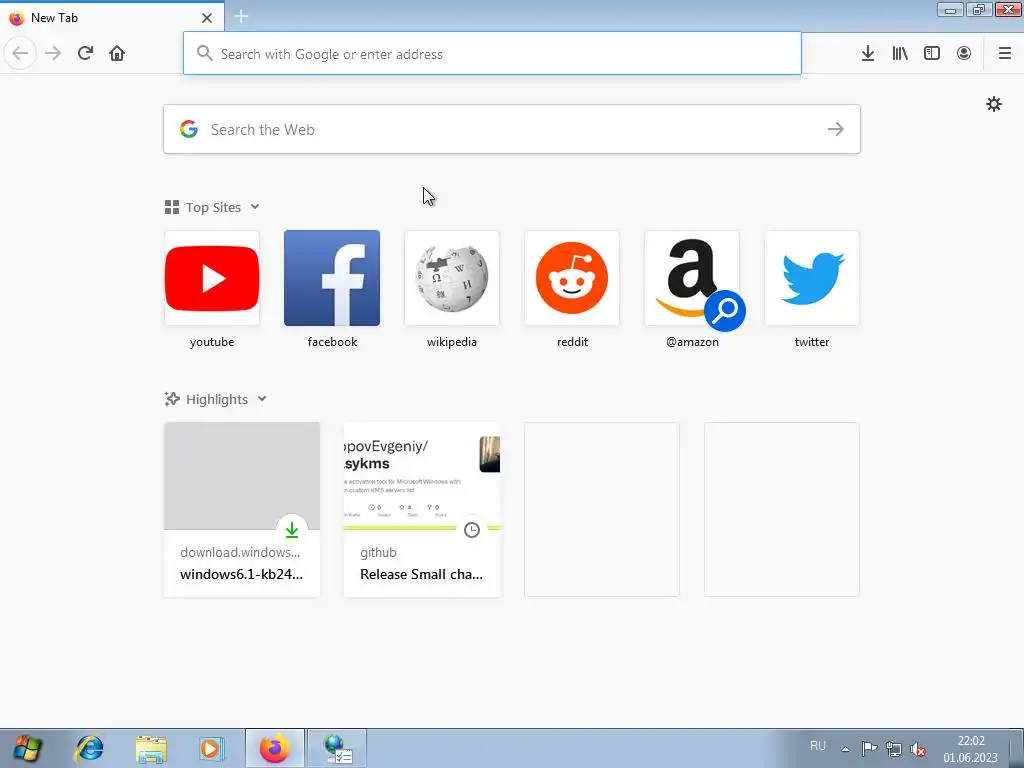Screen dimensions: 1024x768
Task: Click the Highlights heading text
Action: coord(217,399)
